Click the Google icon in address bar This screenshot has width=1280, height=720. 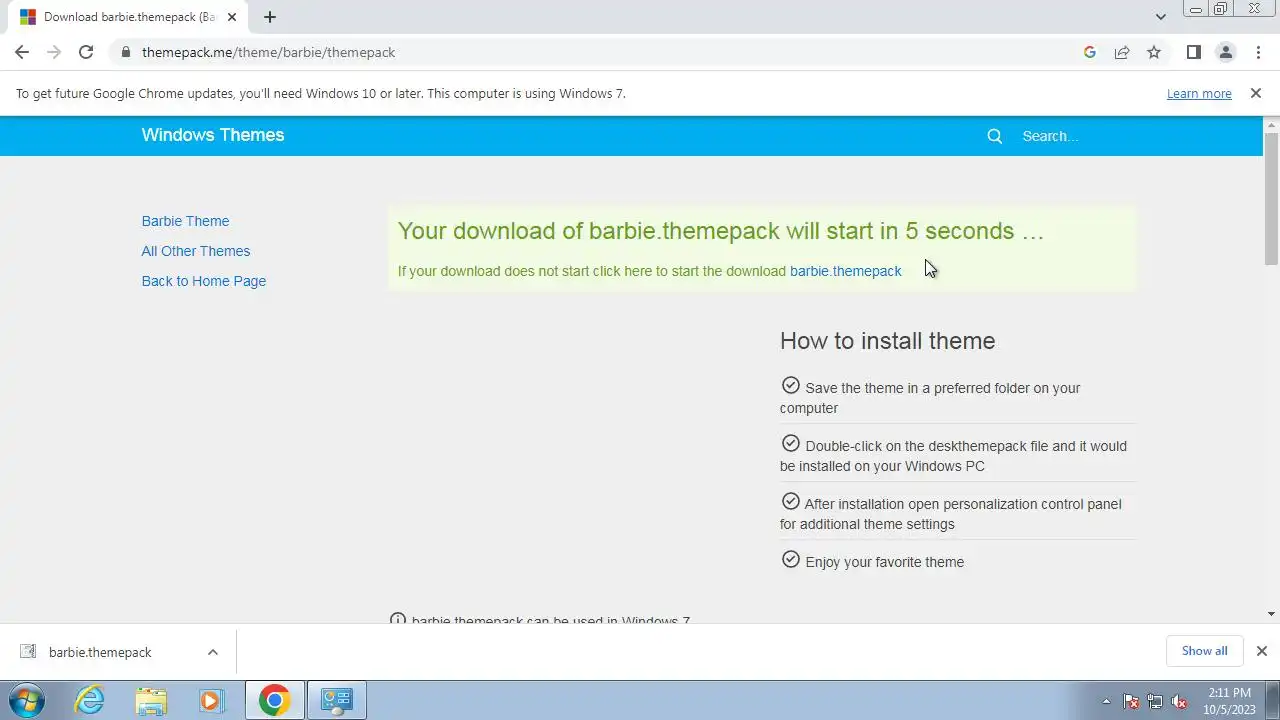[x=1090, y=52]
